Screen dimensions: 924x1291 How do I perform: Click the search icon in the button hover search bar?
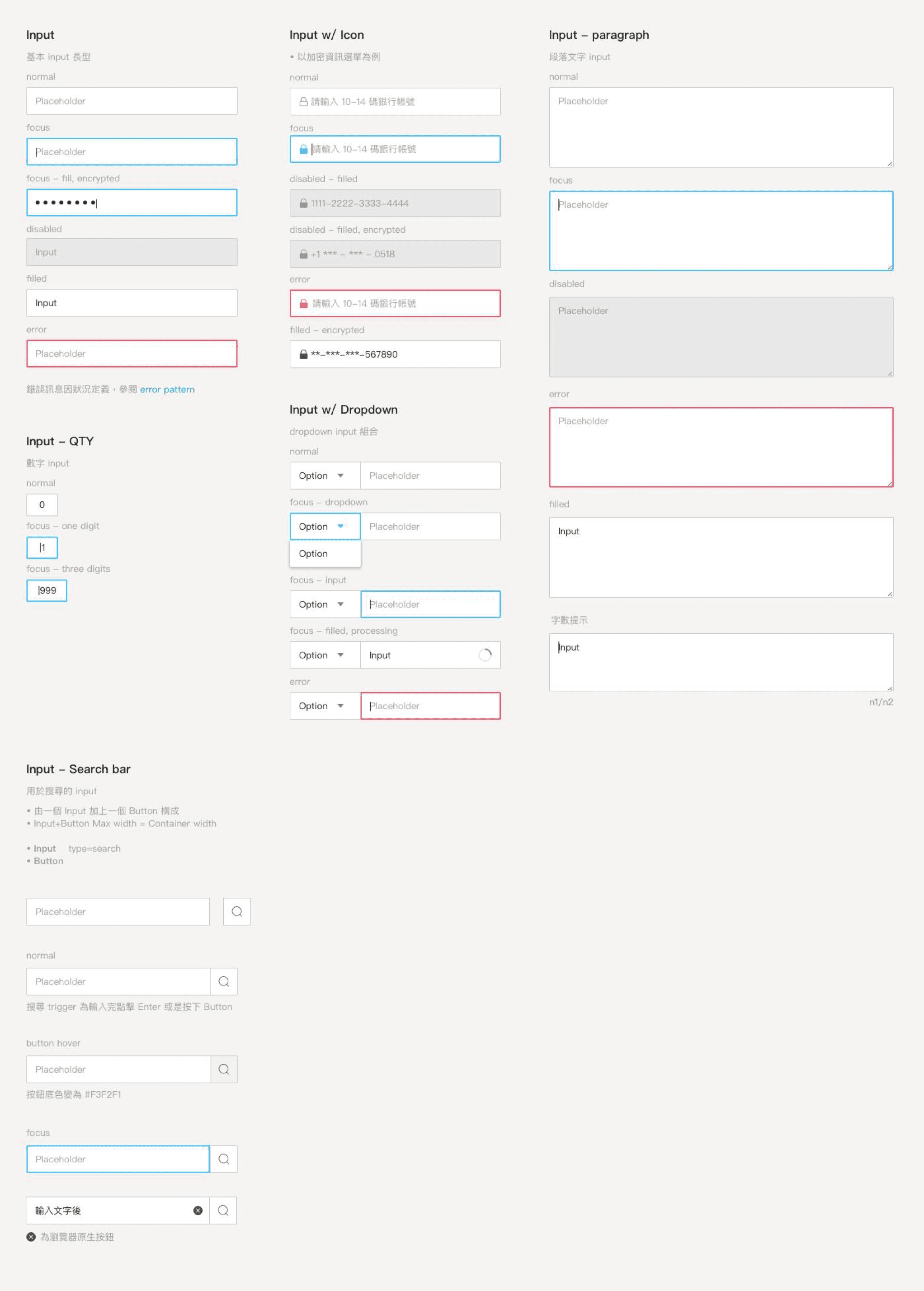click(x=224, y=1069)
